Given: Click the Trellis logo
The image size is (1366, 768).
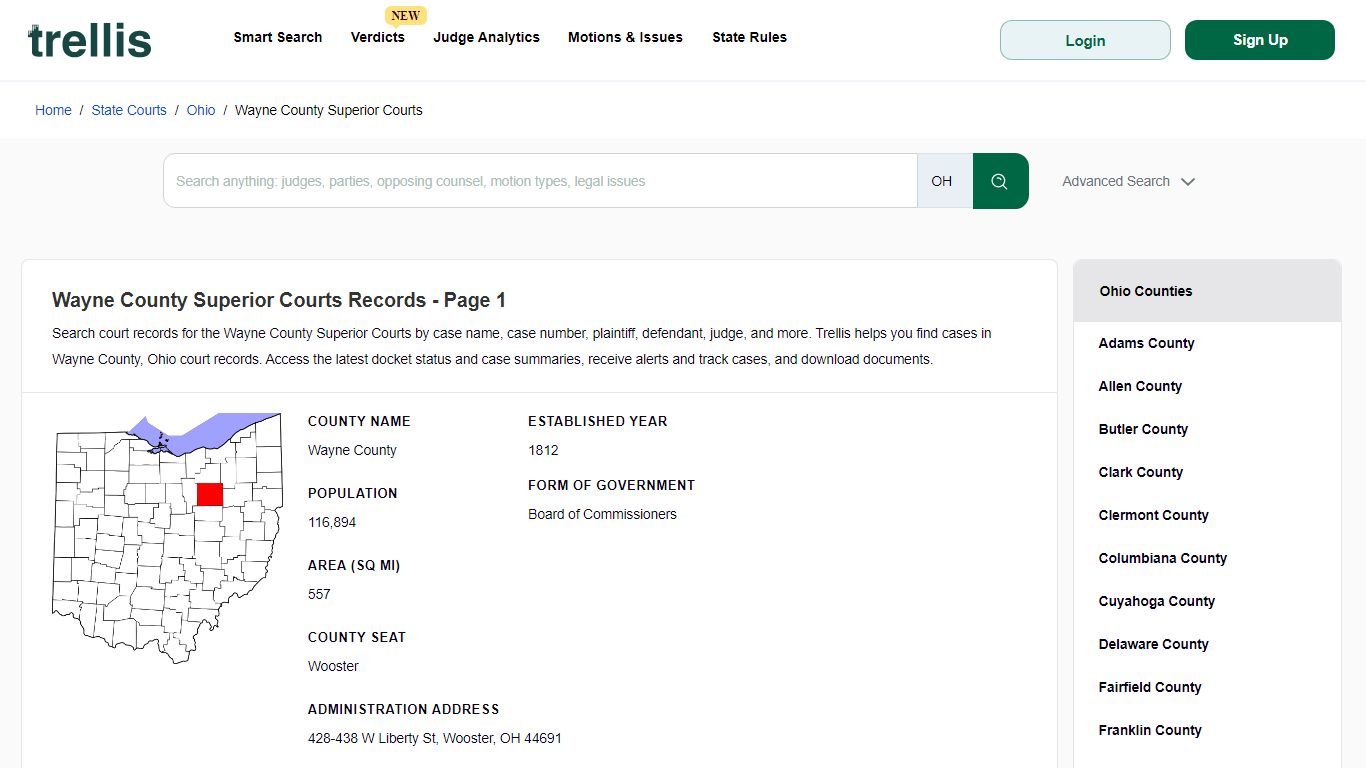Looking at the screenshot, I should click(x=90, y=40).
